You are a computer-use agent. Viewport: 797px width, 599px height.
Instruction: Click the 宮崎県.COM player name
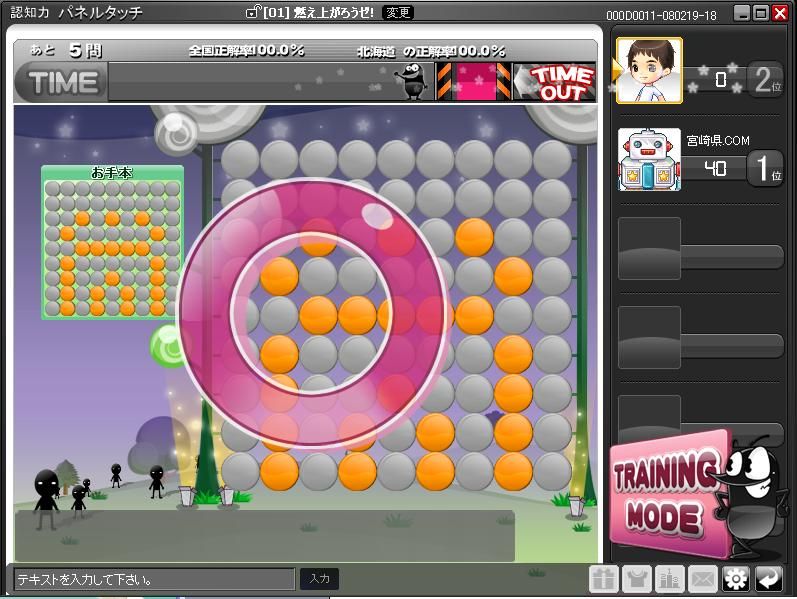(718, 140)
